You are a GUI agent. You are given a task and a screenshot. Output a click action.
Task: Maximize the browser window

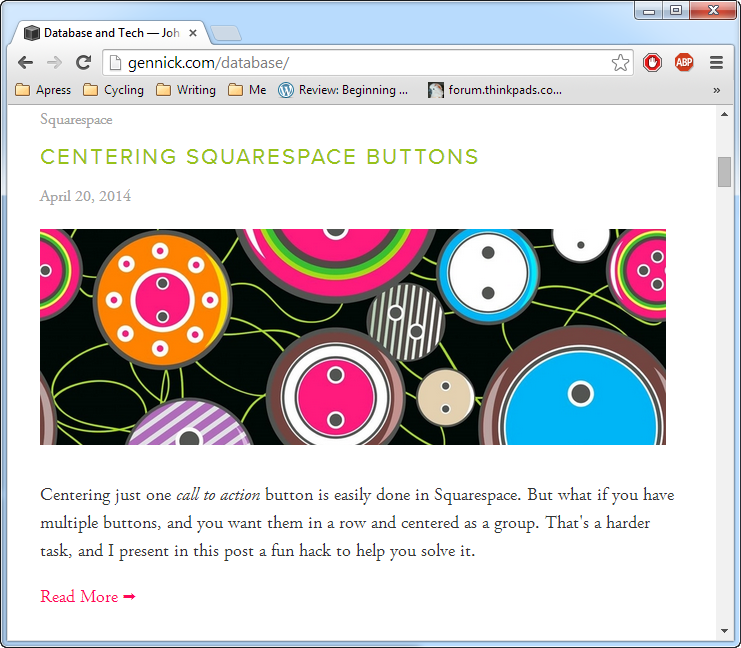676,10
